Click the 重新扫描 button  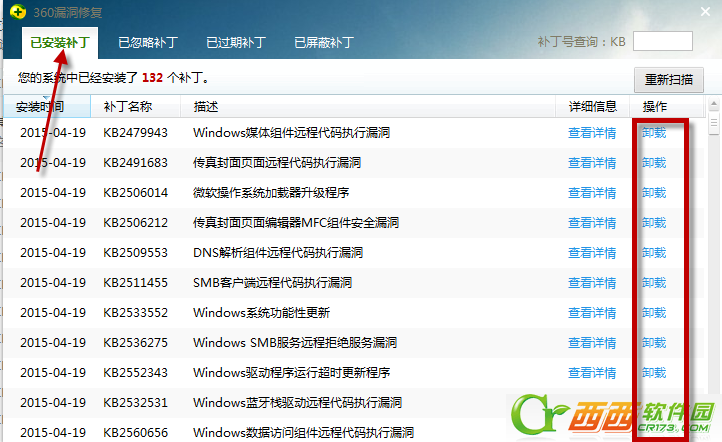tap(669, 80)
